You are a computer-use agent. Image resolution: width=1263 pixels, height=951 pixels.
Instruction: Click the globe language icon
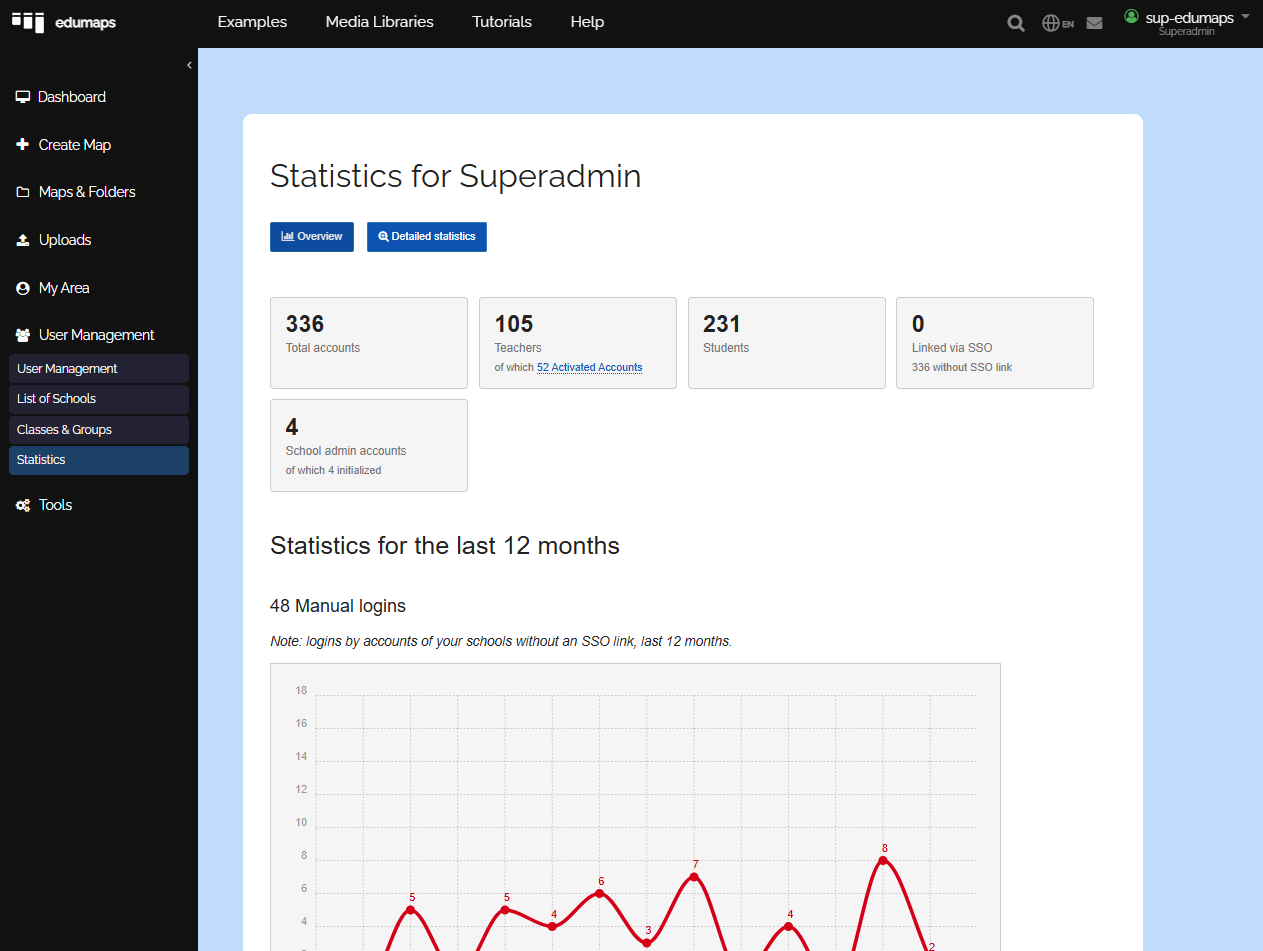pos(1051,23)
